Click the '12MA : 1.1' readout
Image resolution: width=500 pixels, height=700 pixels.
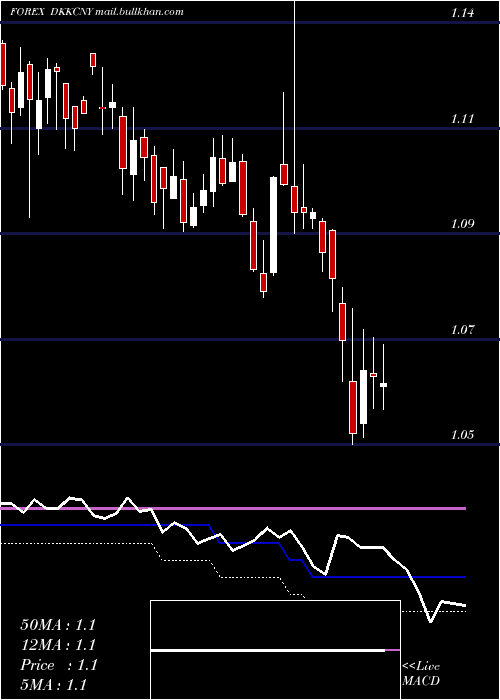58,645
